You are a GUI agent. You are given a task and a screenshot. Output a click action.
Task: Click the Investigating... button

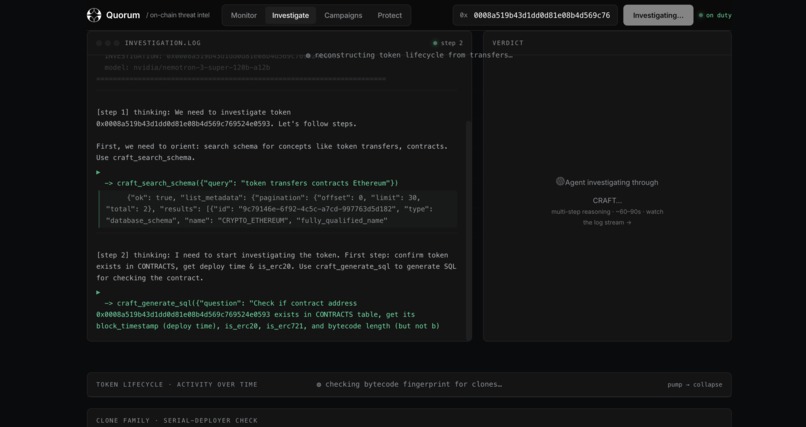658,15
